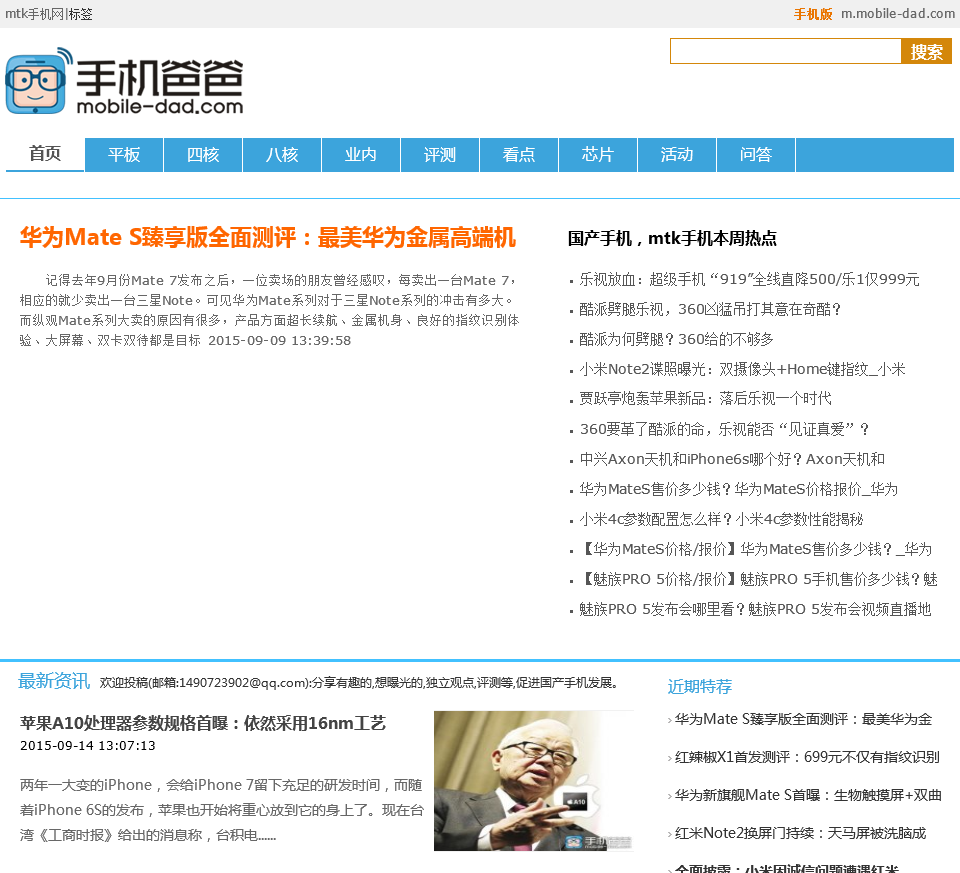Click the Apple A10 article thumbnail photo
This screenshot has height=873, width=960.
coord(533,781)
